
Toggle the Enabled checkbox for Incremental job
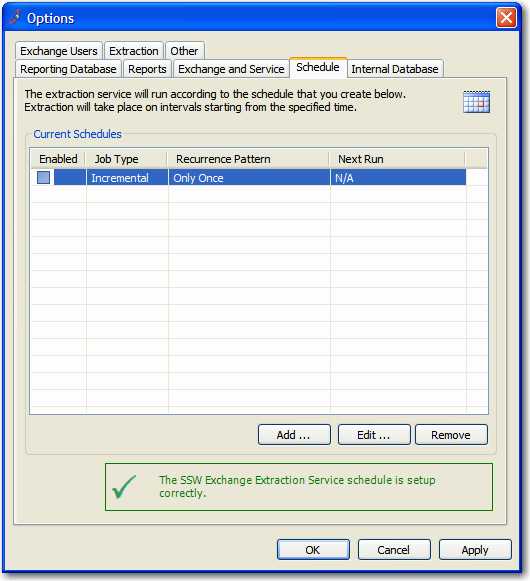point(43,177)
